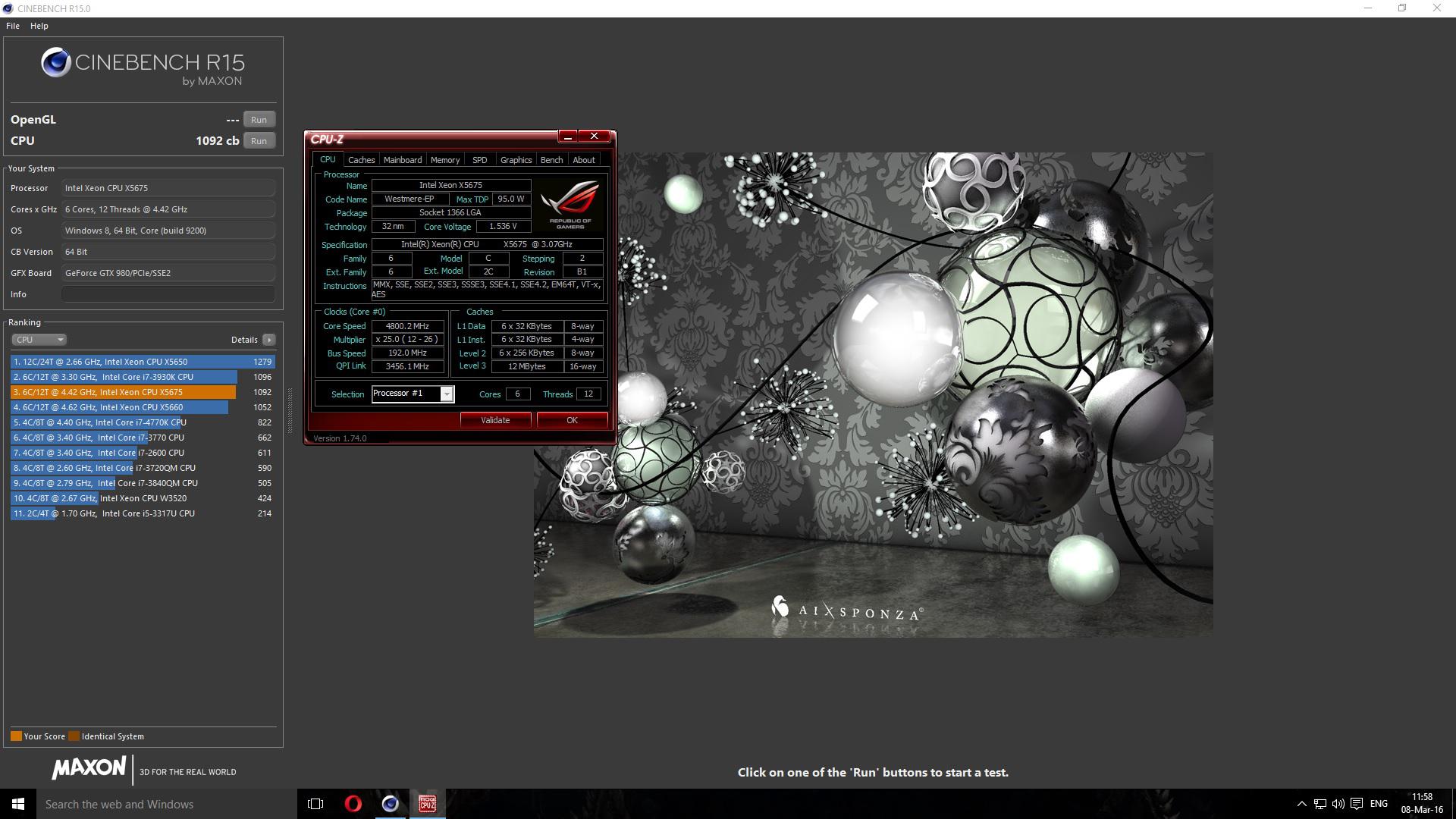Viewport: 1456px width, 819px height.
Task: Open the Action Center notification icon
Action: 1357,804
